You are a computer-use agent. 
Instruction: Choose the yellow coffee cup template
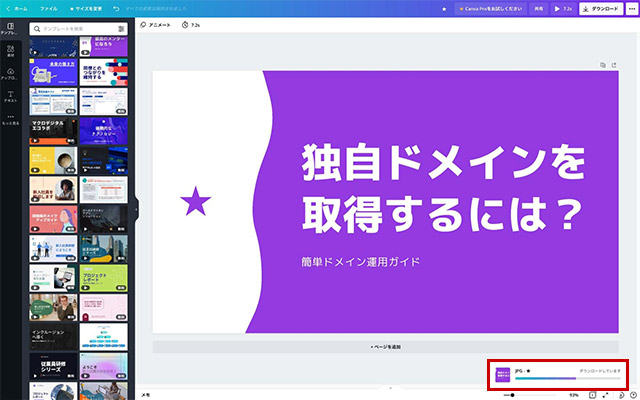pos(53,160)
